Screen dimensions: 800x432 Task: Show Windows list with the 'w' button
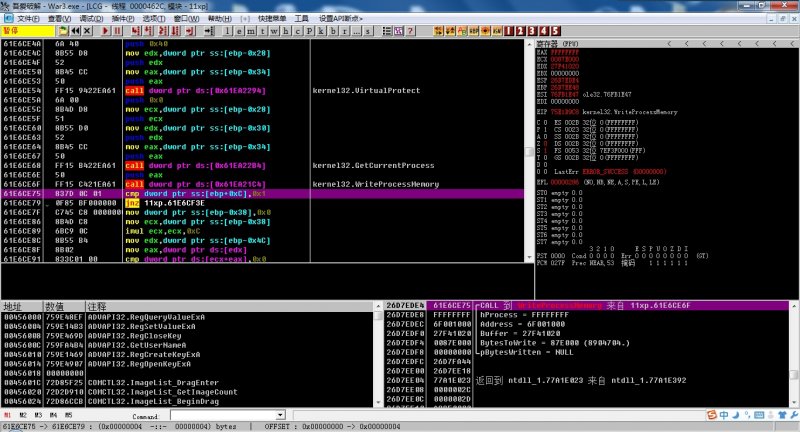(274, 31)
